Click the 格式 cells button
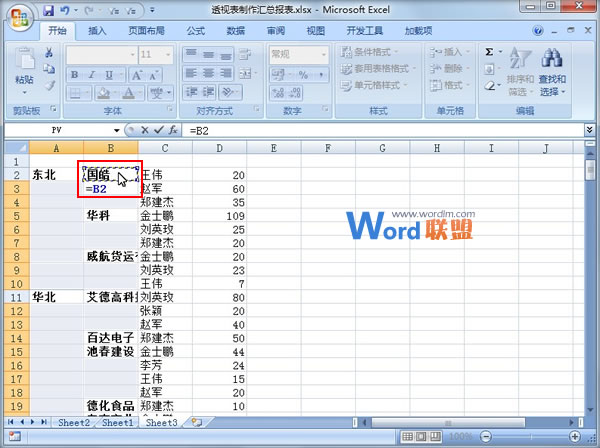Viewport: 600px width, 448px height. click(x=449, y=85)
